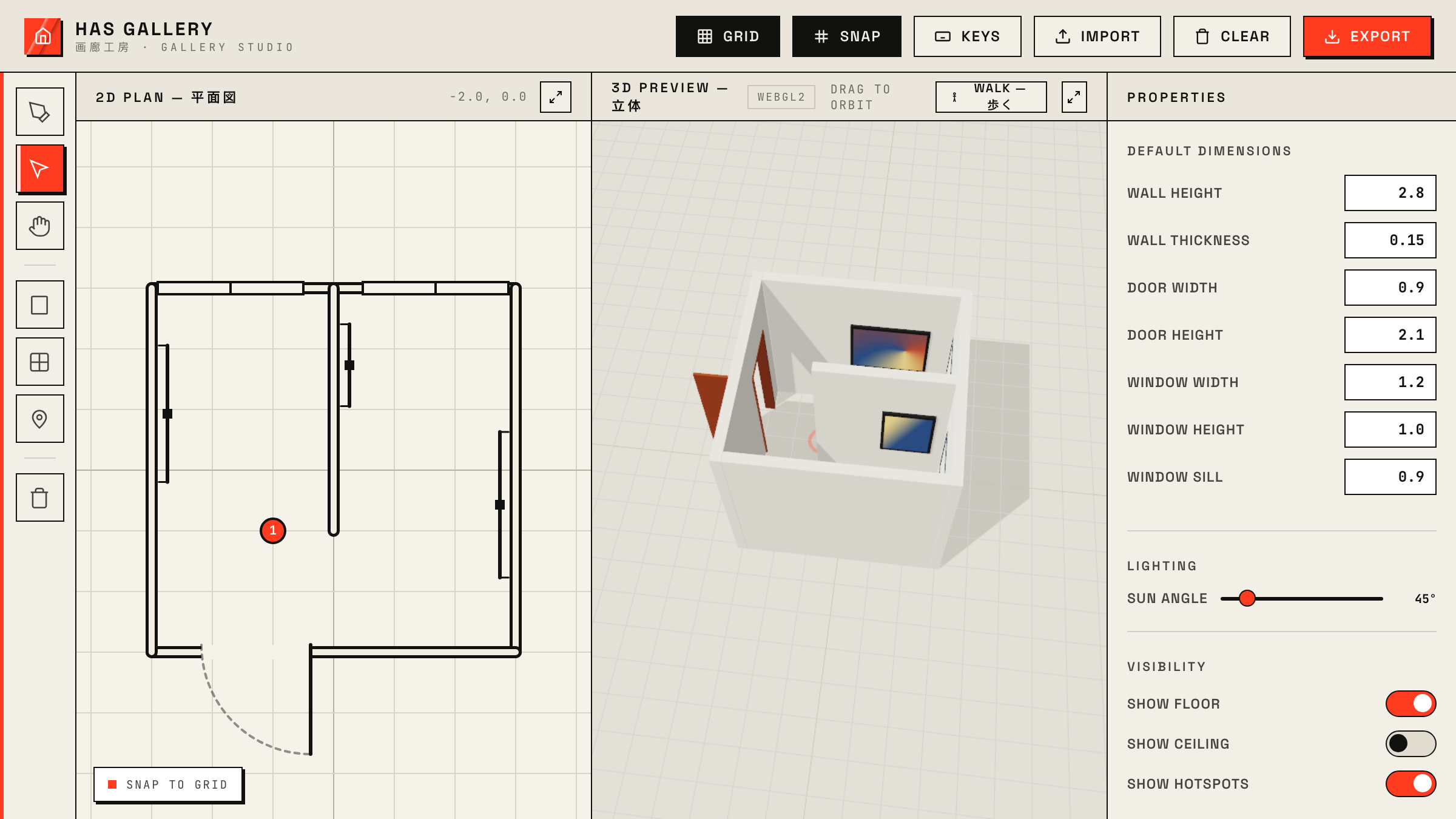Edit the Wall Thickness field
Screen dimensions: 1456x819
pyautogui.click(x=1390, y=240)
